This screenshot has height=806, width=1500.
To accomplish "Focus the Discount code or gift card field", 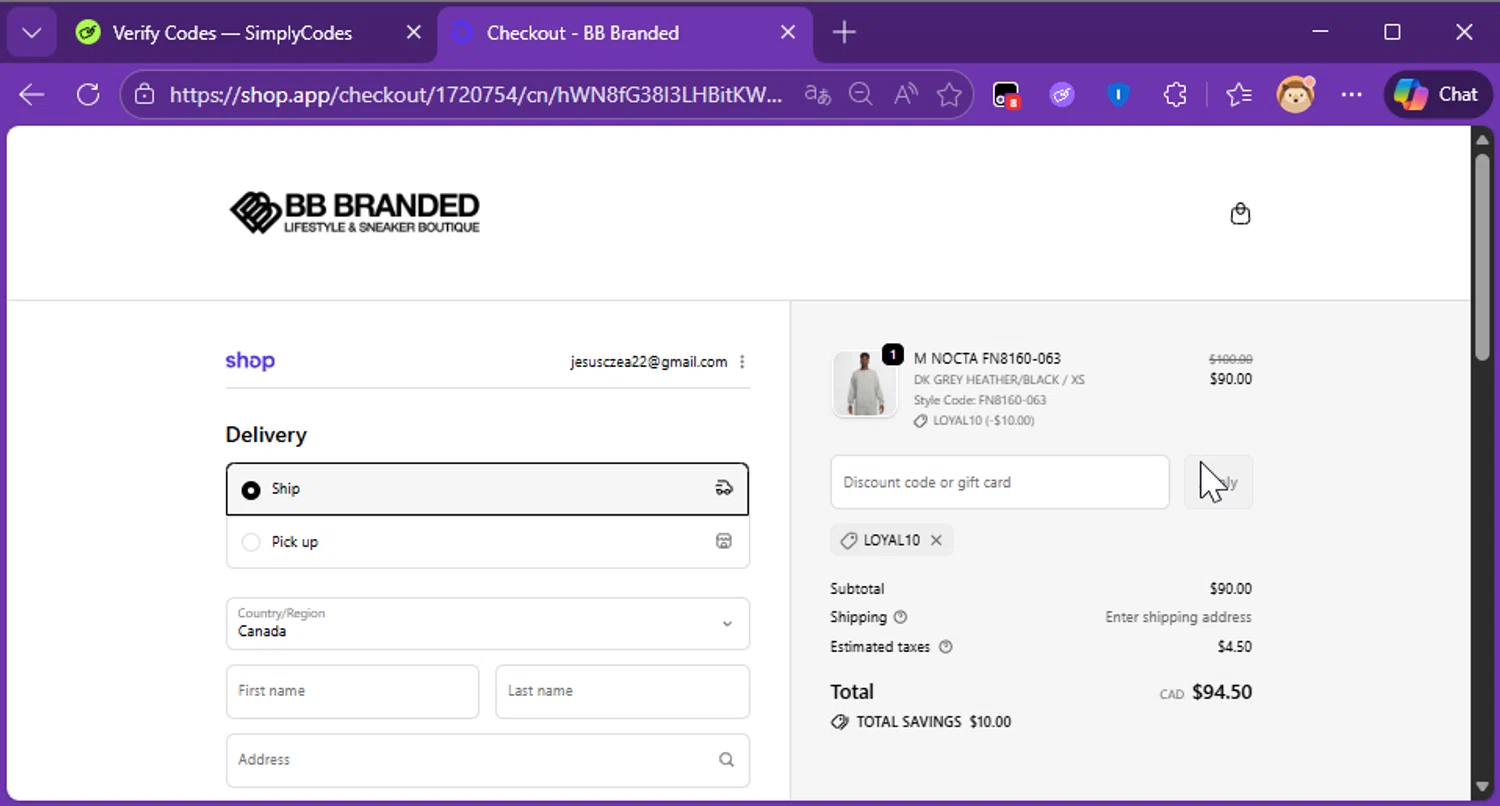I will pos(999,482).
